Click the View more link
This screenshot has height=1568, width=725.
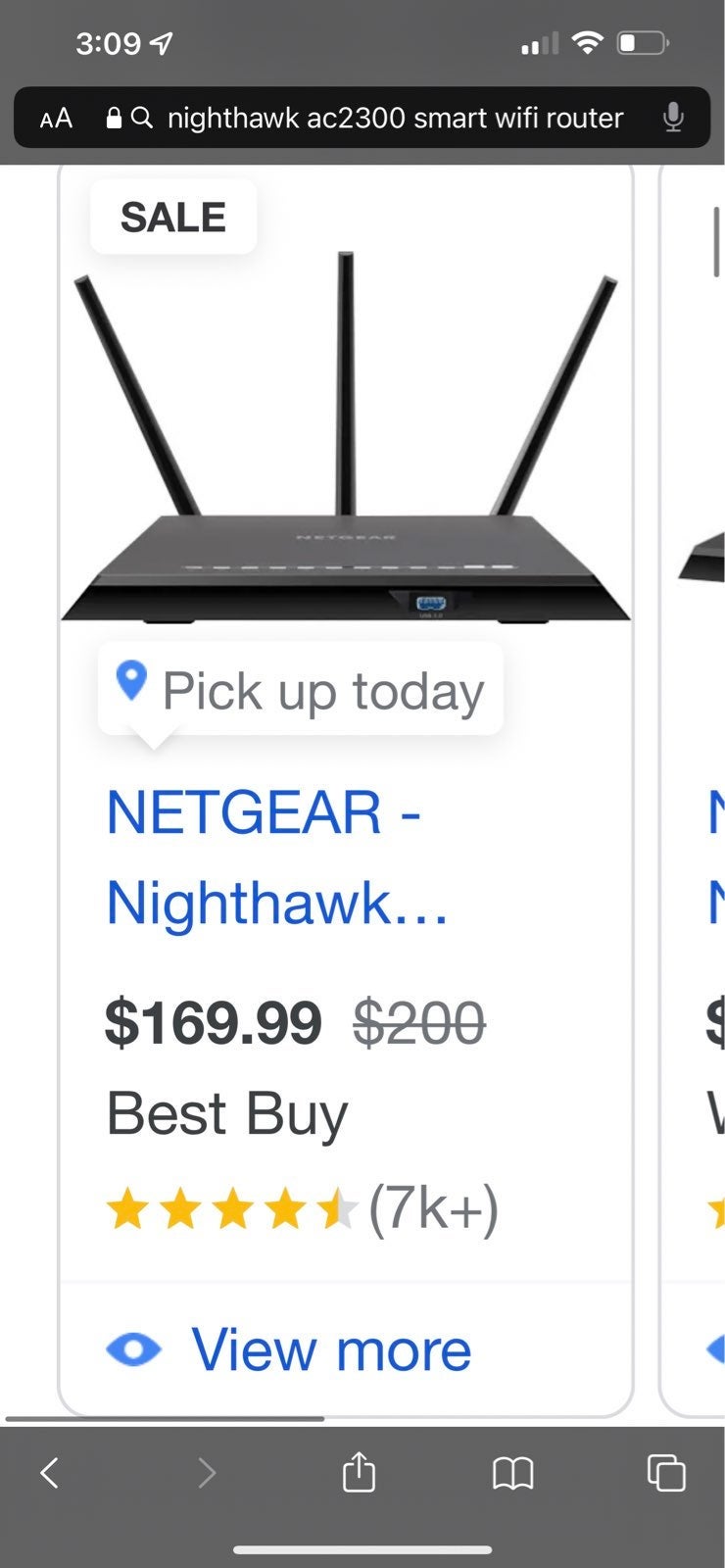pyautogui.click(x=331, y=1349)
